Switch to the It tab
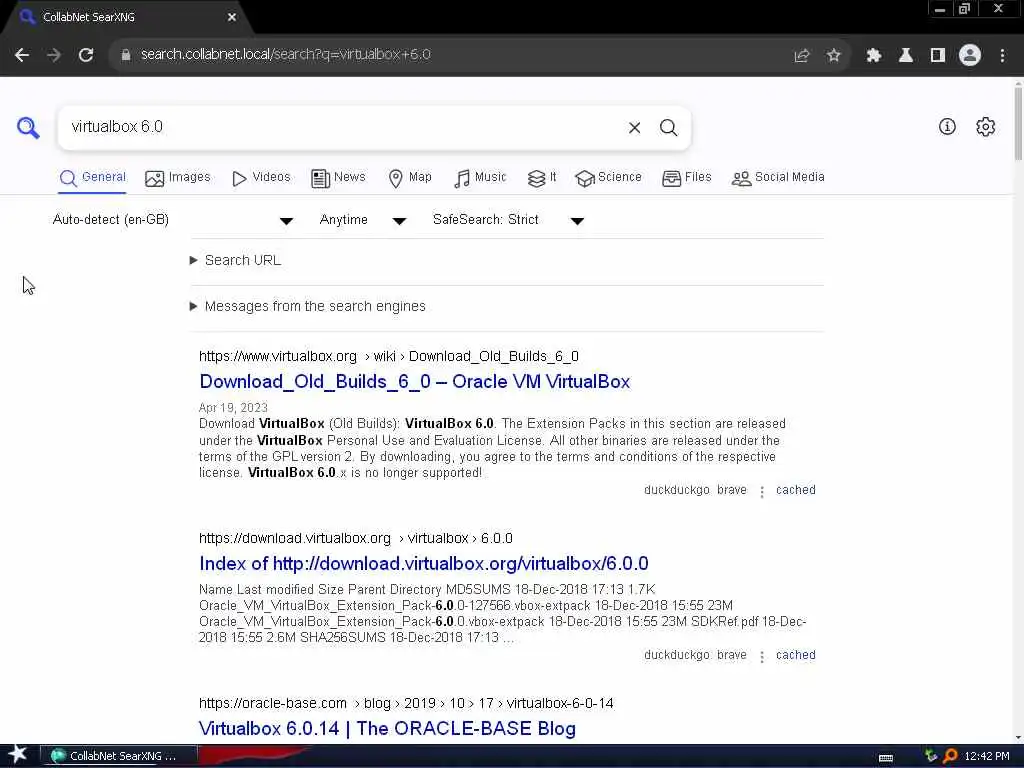This screenshot has height=768, width=1024. 542,178
